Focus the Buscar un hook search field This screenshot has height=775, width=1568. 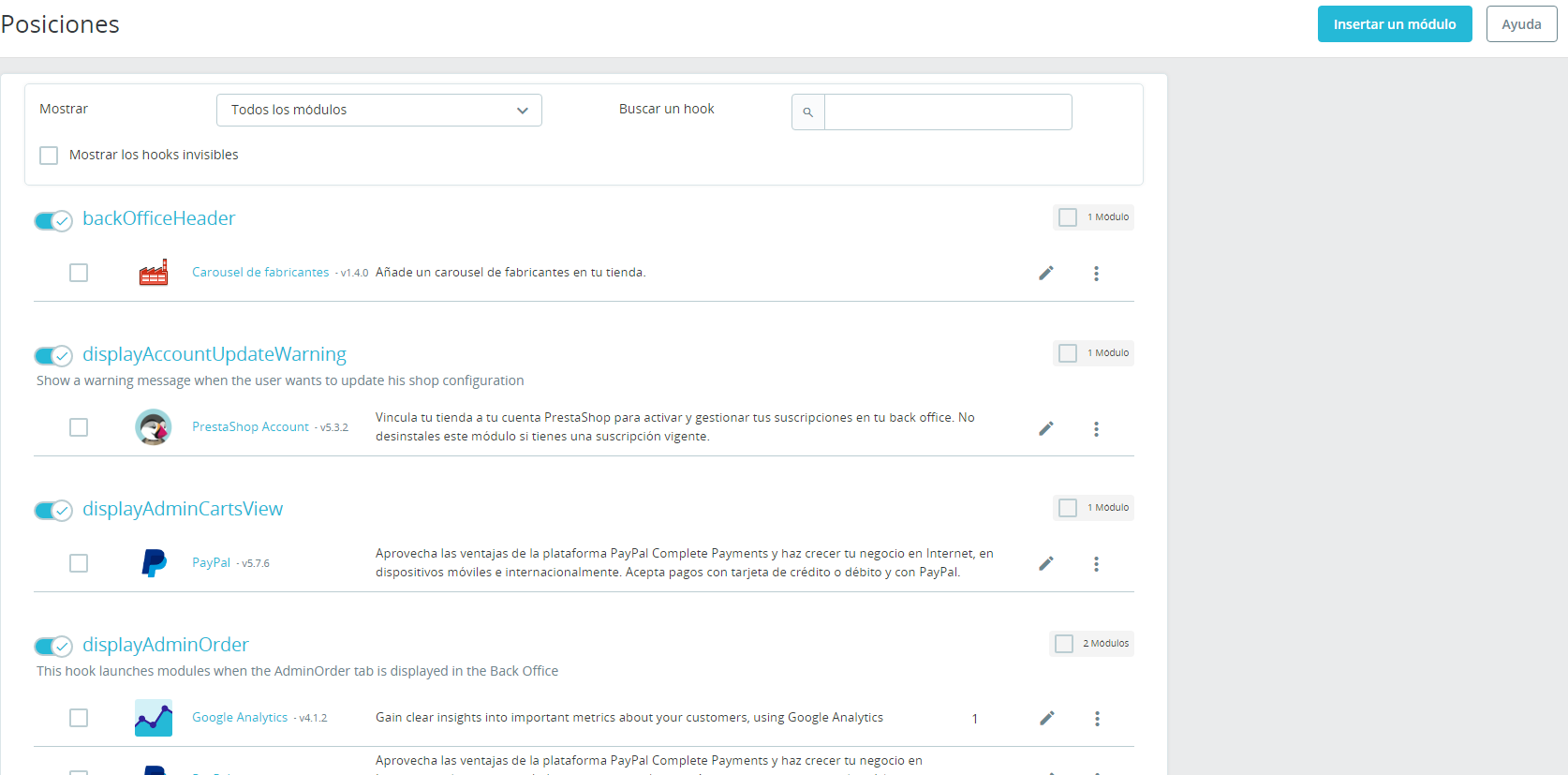(948, 112)
